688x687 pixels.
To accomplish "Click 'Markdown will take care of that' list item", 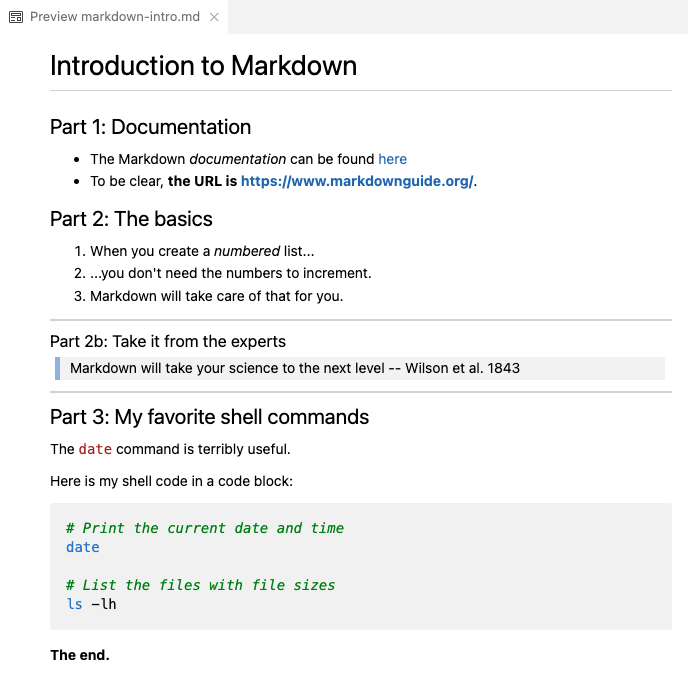I will (216, 296).
